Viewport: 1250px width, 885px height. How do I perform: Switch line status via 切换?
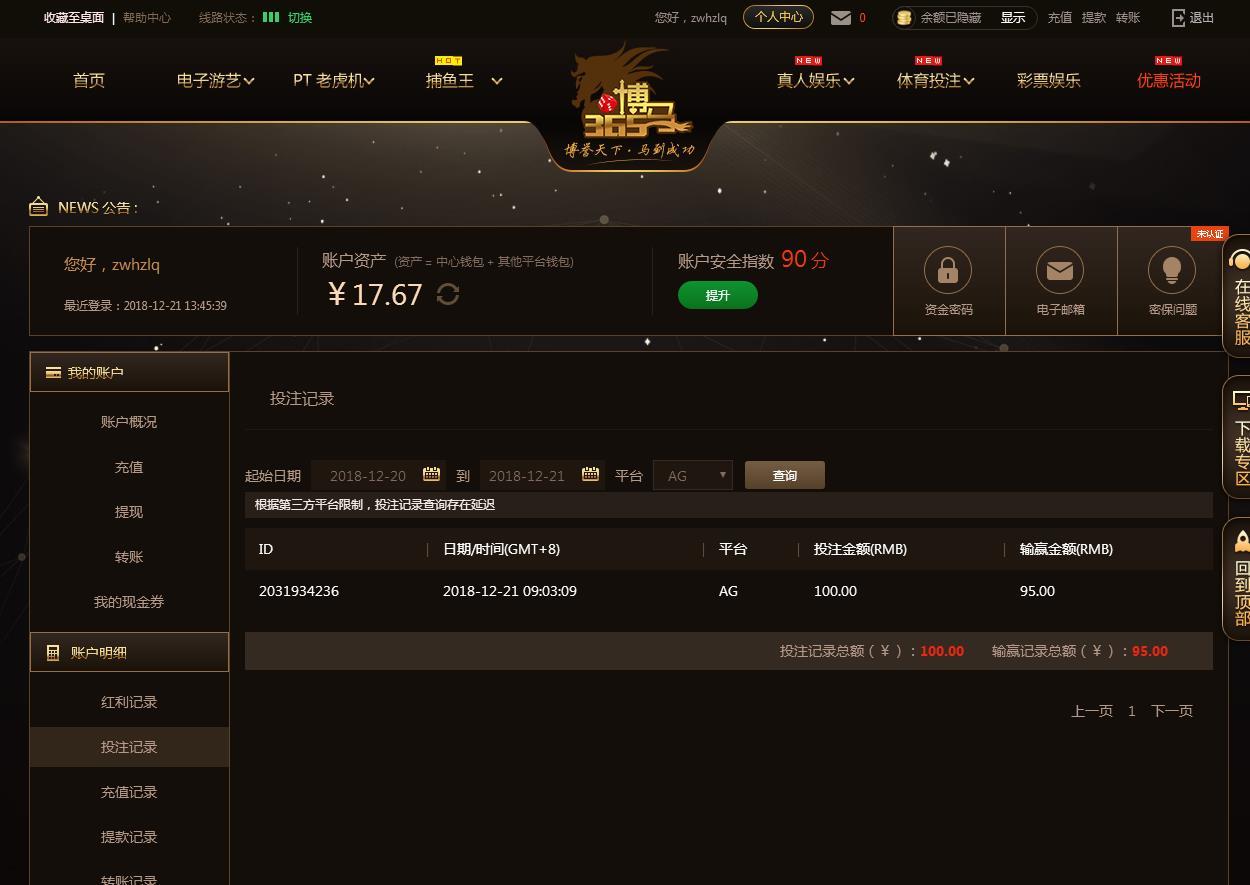coord(300,17)
